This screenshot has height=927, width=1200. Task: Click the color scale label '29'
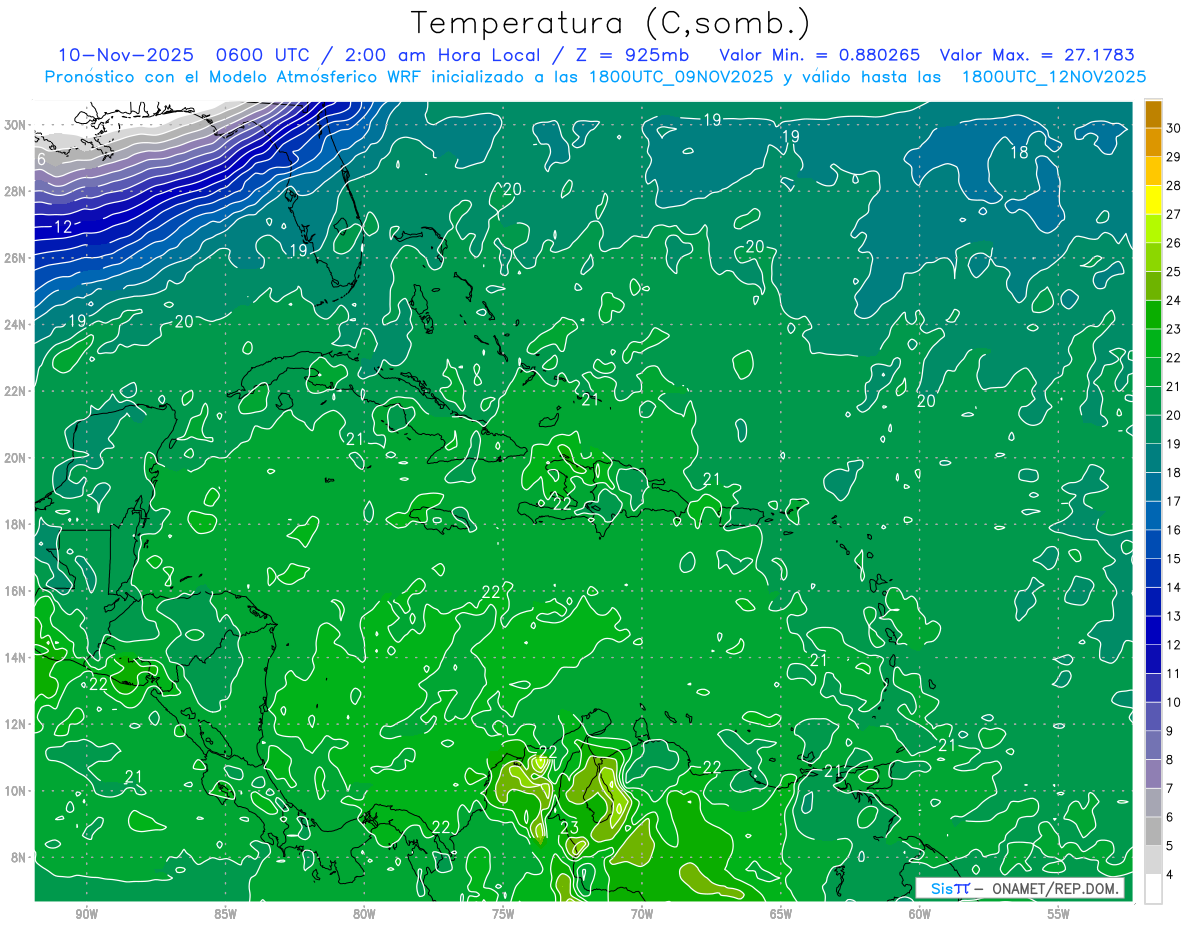pyautogui.click(x=1174, y=156)
